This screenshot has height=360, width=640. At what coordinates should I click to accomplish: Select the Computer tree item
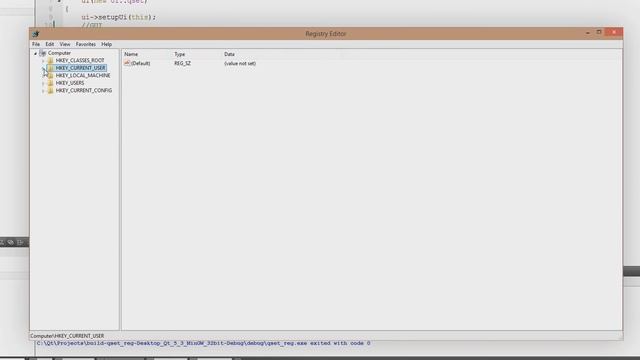tap(59, 53)
